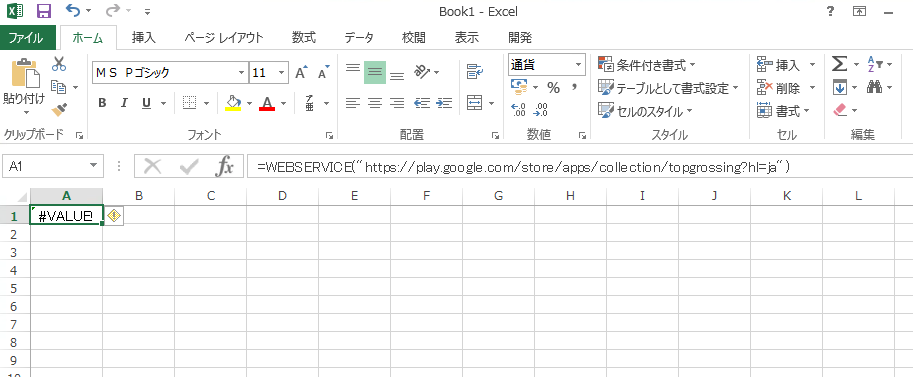913x377 pixels.
Task: Open セルのスタイル gallery
Action: 645,111
